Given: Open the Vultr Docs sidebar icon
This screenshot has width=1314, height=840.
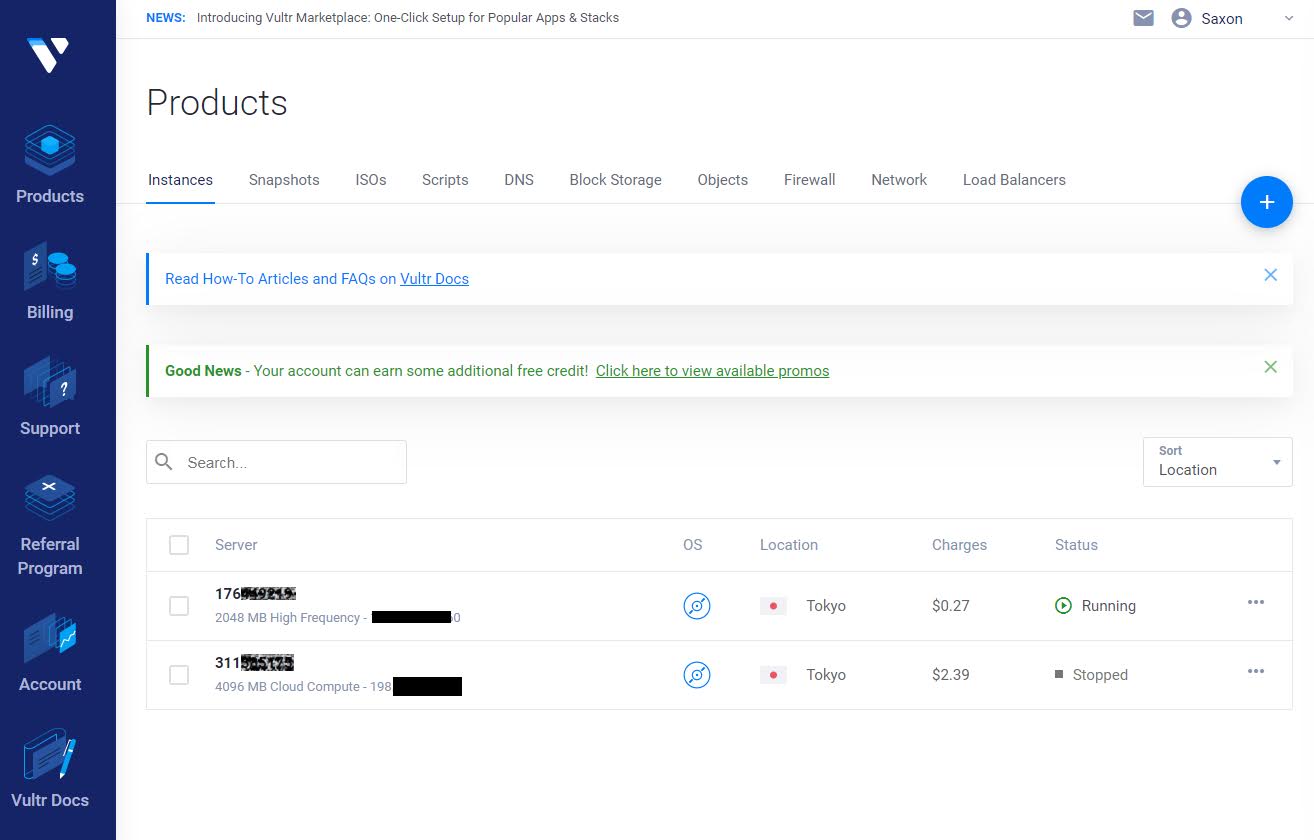Looking at the screenshot, I should pos(50,755).
